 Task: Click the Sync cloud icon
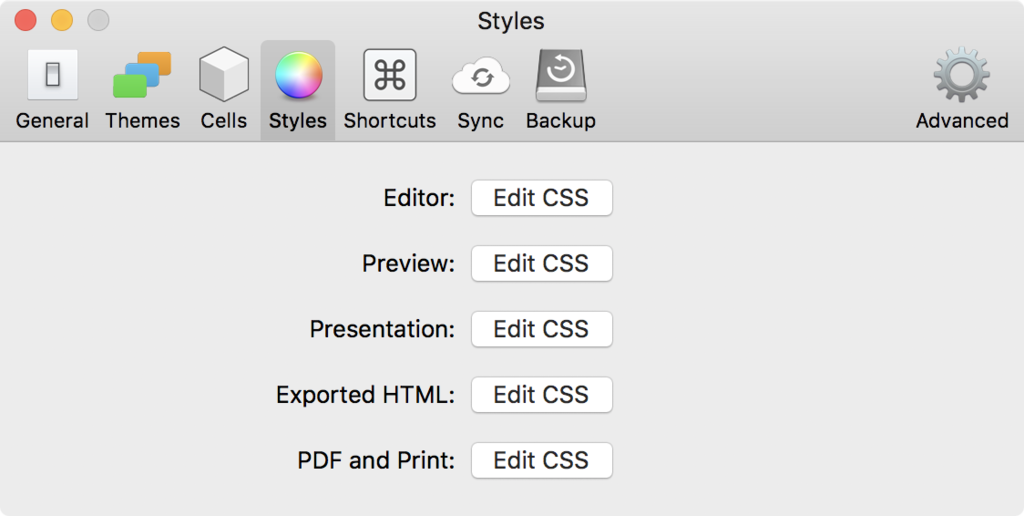coord(480,77)
